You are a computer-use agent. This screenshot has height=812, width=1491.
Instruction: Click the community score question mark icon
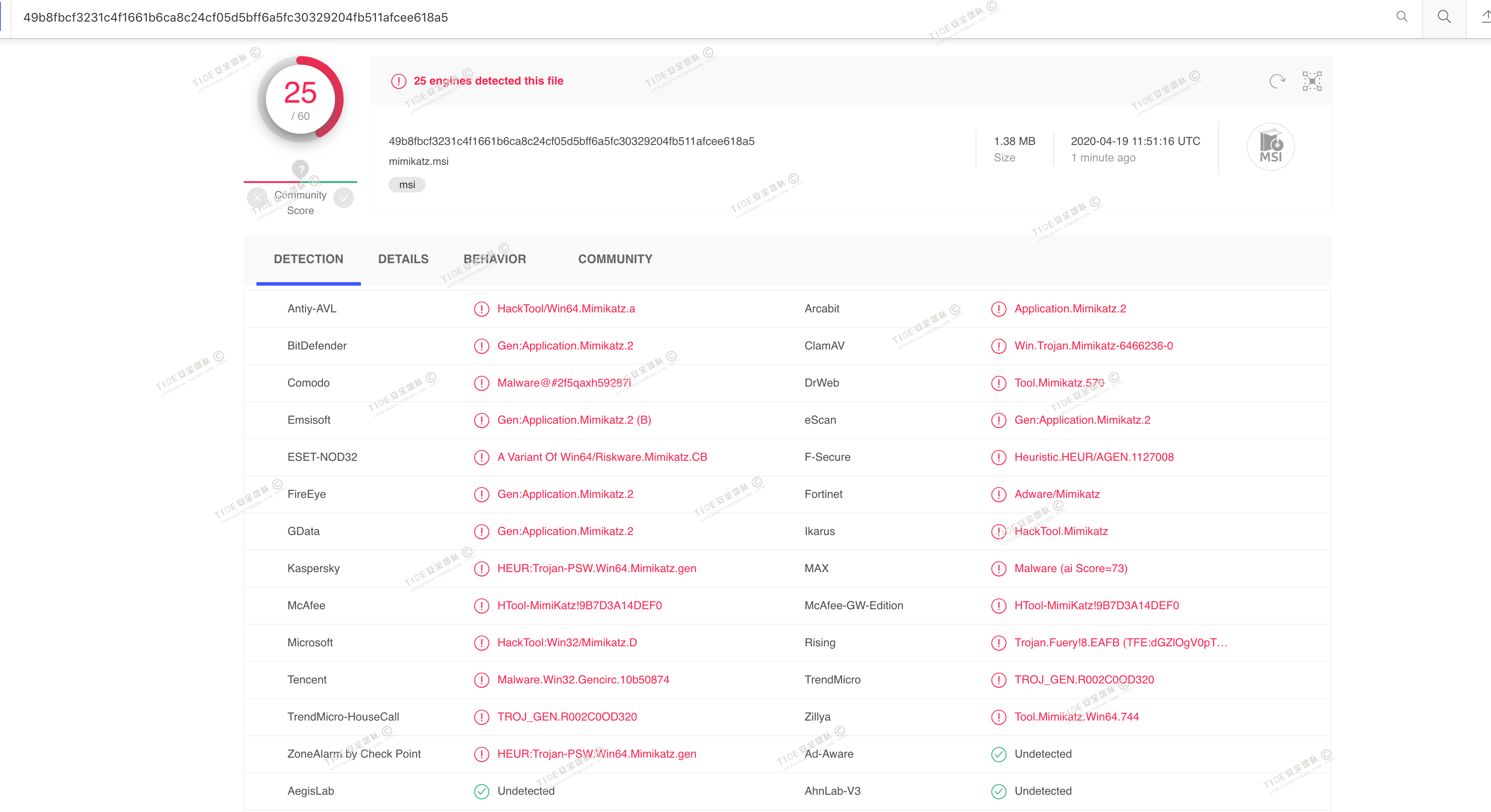pyautogui.click(x=300, y=169)
